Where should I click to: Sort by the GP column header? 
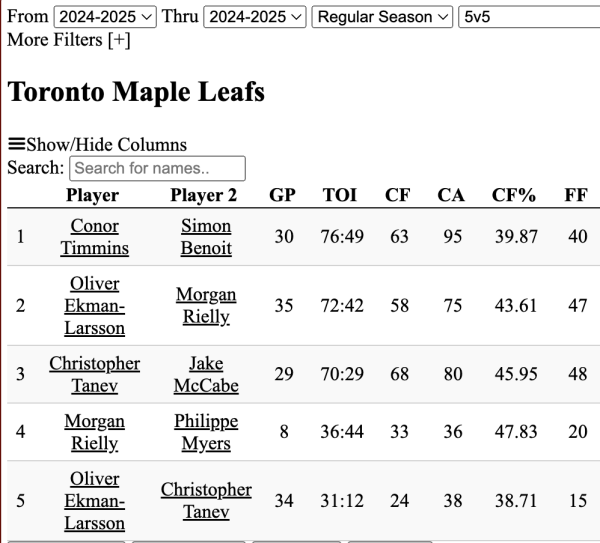coord(282,195)
